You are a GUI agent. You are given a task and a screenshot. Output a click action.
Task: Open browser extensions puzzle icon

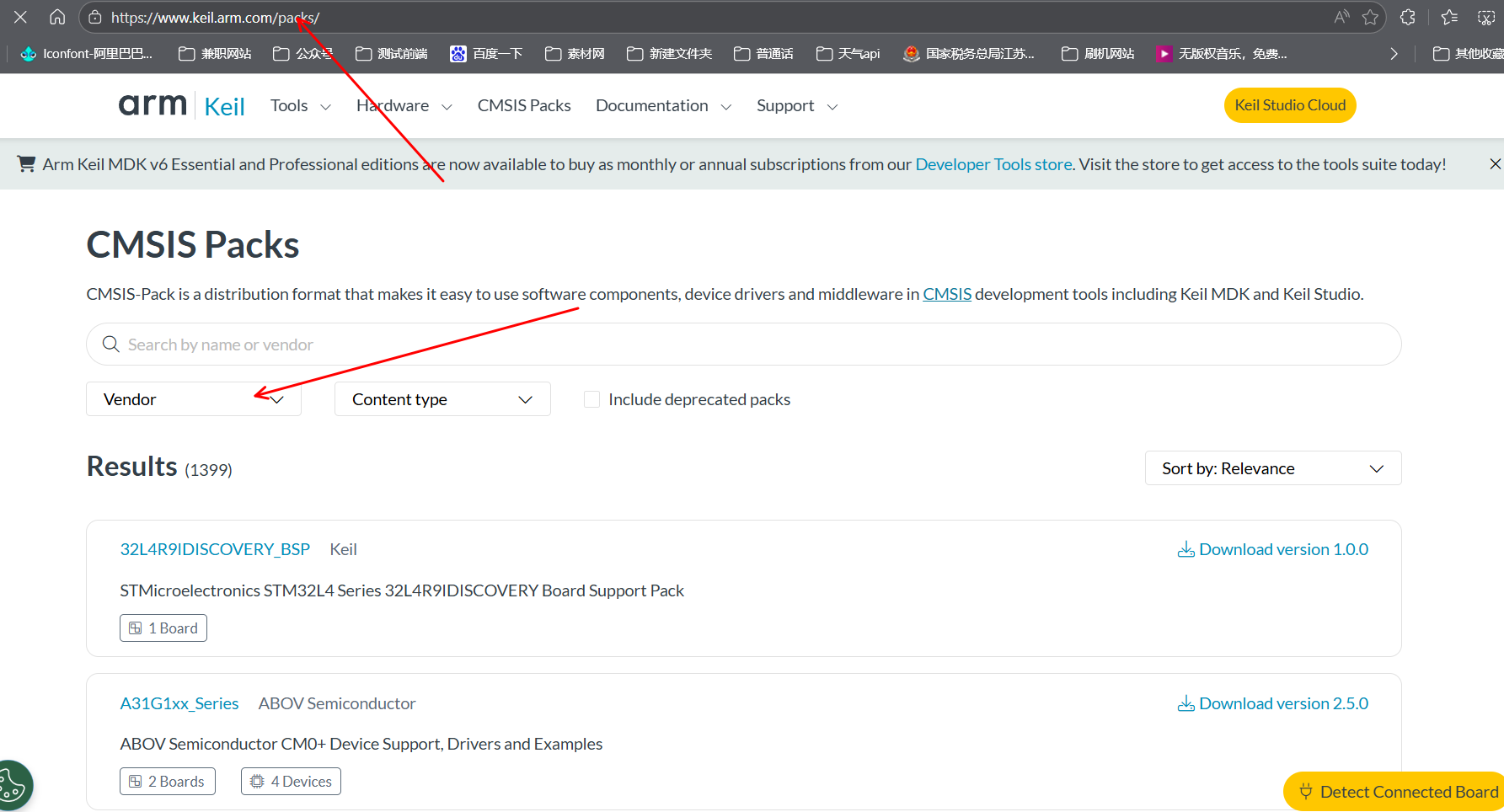(1408, 17)
